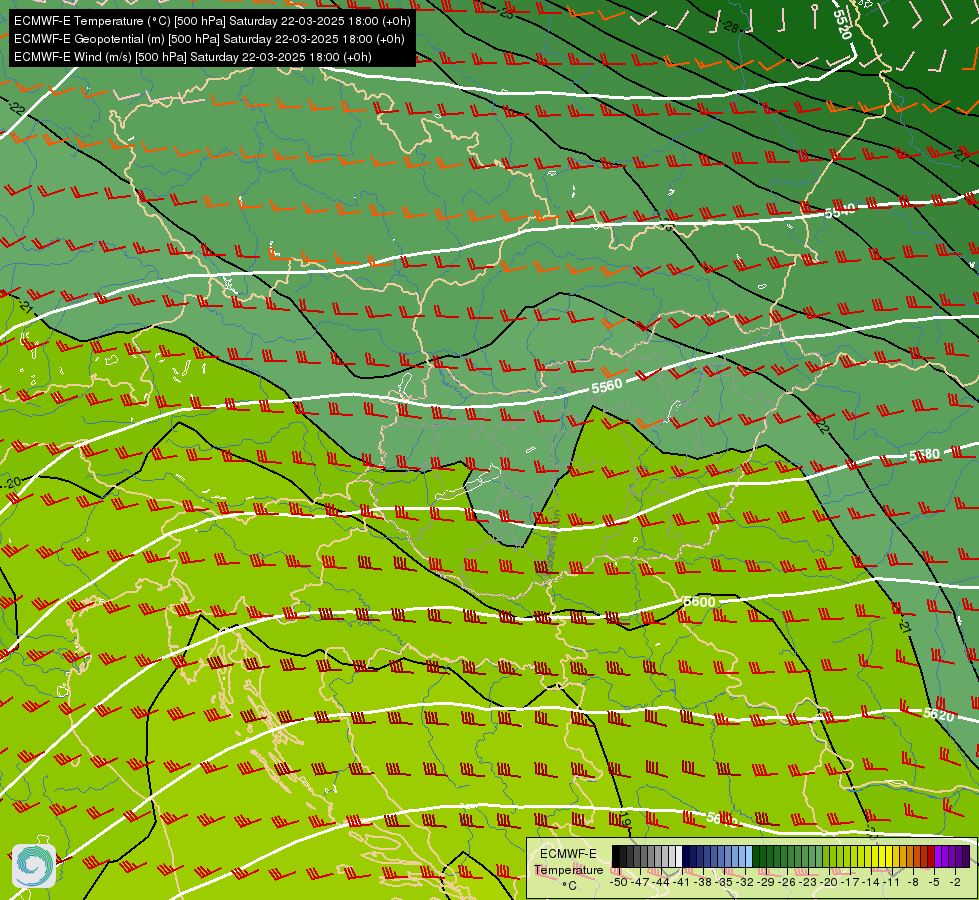Click the 5620 geopotential contour label
This screenshot has width=979, height=900.
click(x=939, y=714)
